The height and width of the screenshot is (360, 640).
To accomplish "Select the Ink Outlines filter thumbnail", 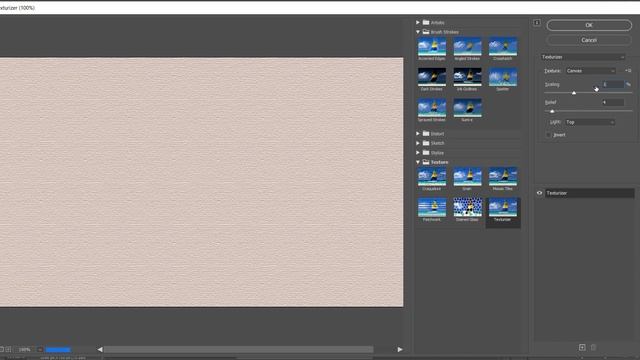I will (467, 77).
